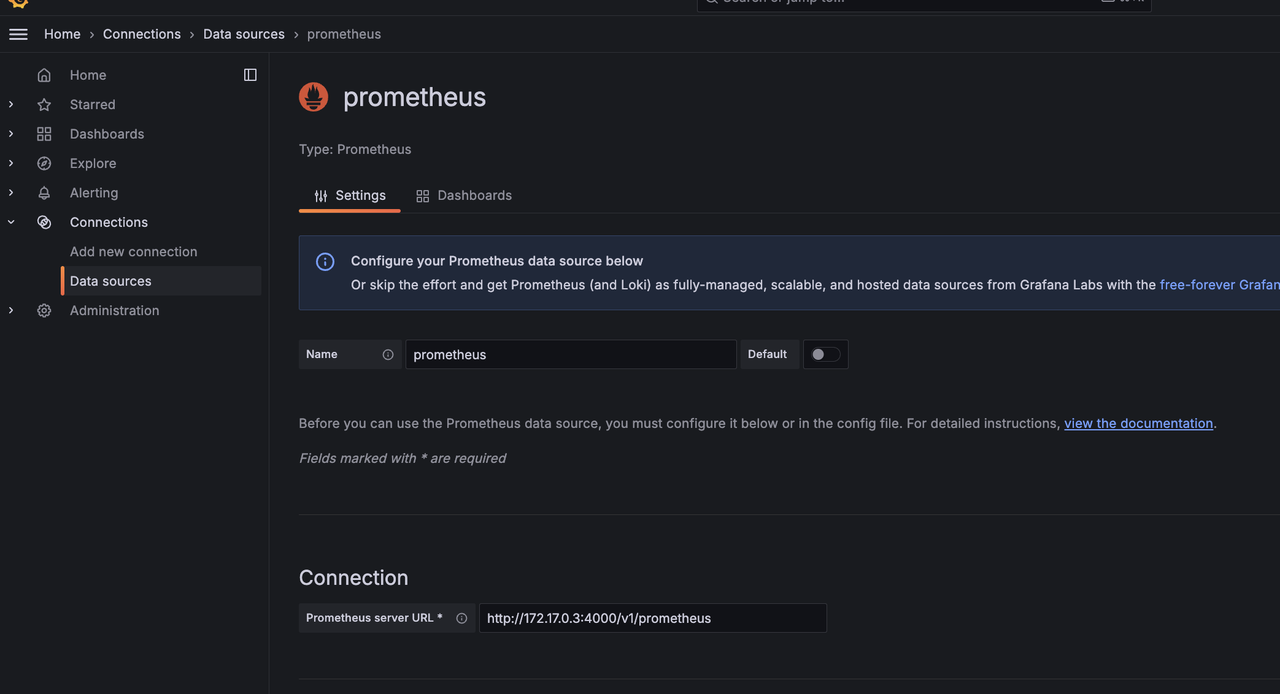The image size is (1280, 694).
Task: Click the Starred star icon
Action: click(x=44, y=104)
